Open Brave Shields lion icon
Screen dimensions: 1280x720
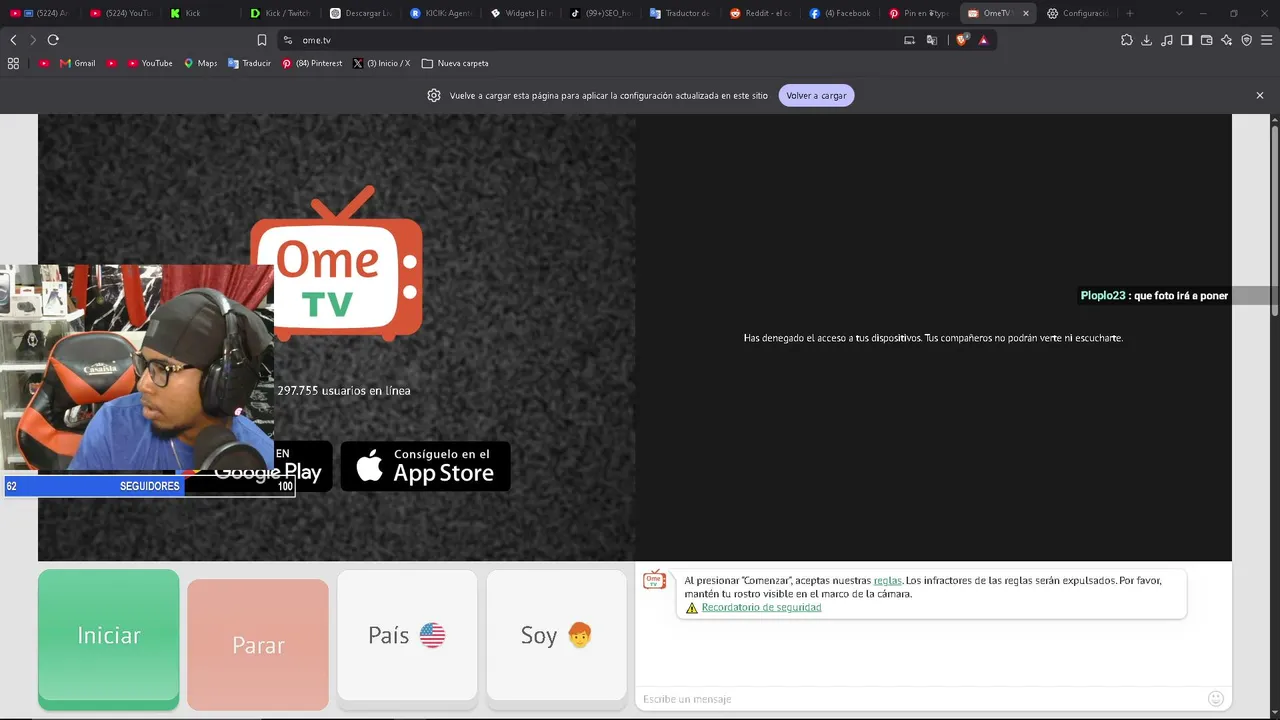click(x=962, y=40)
